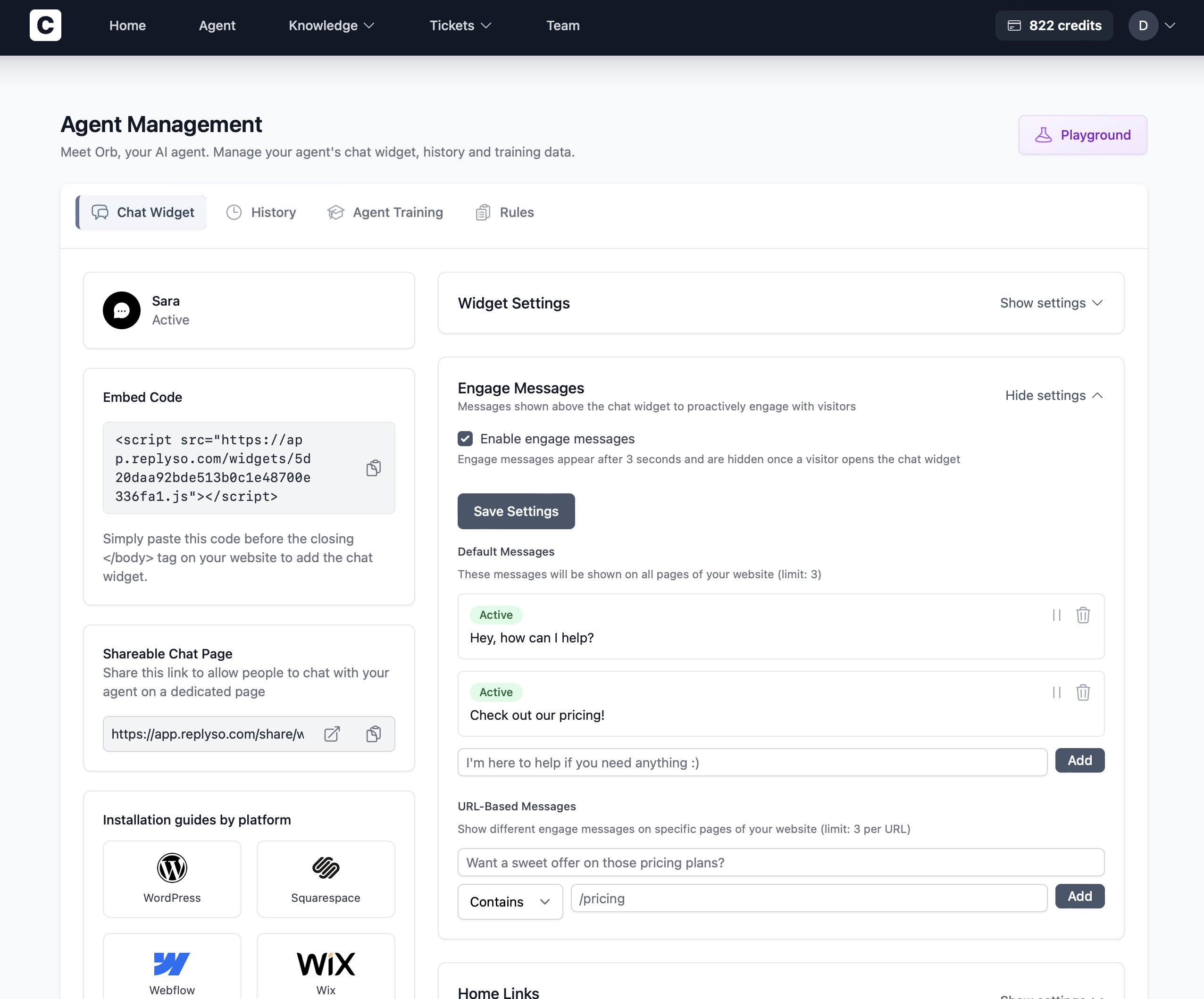Copy the embed code snippet
This screenshot has width=1204, height=999.
tap(373, 468)
